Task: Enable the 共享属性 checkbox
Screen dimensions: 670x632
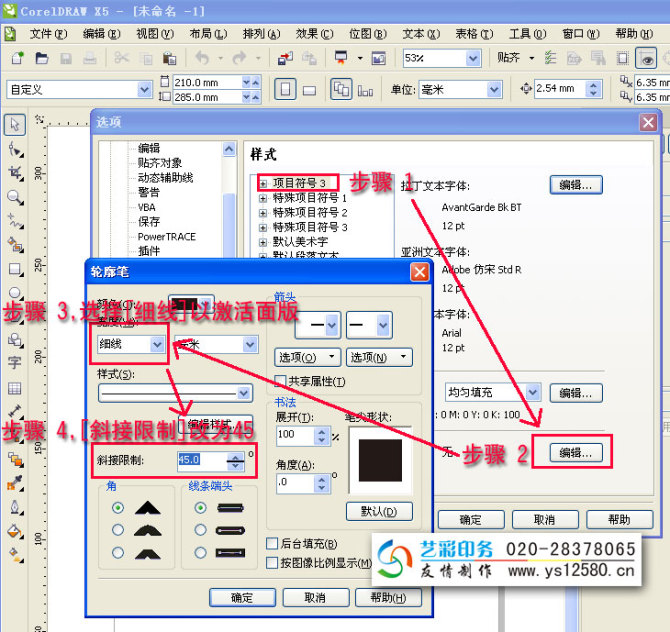Action: (281, 381)
